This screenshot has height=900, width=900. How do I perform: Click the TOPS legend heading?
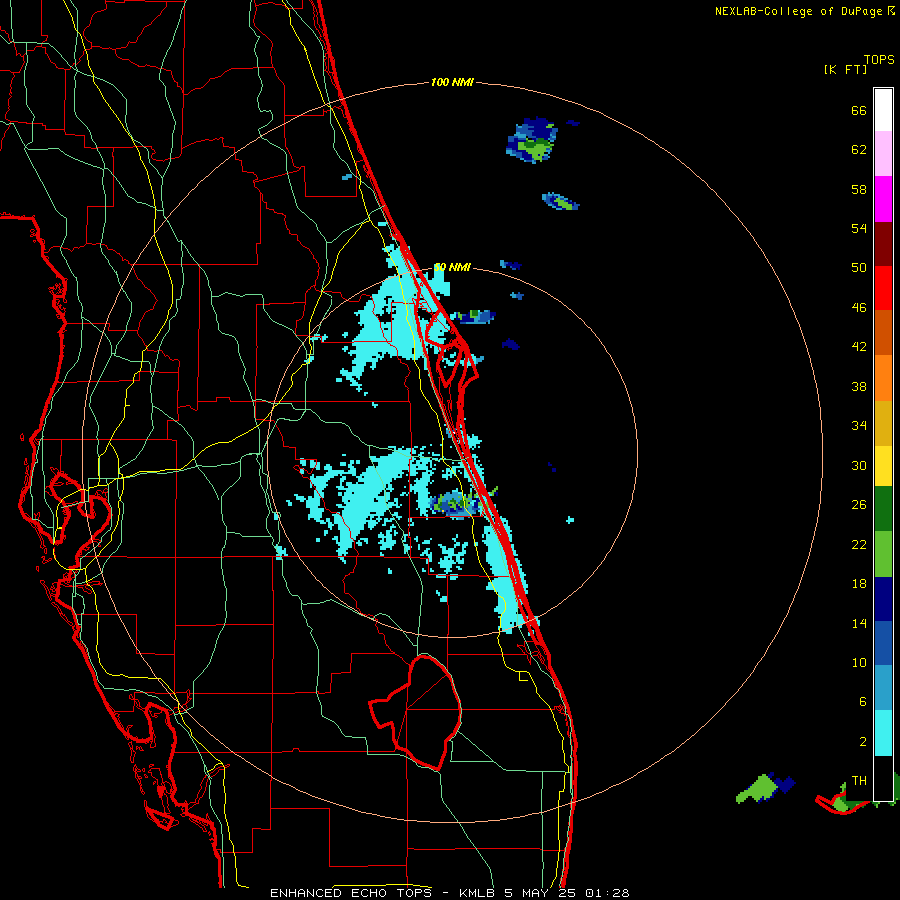(x=879, y=60)
